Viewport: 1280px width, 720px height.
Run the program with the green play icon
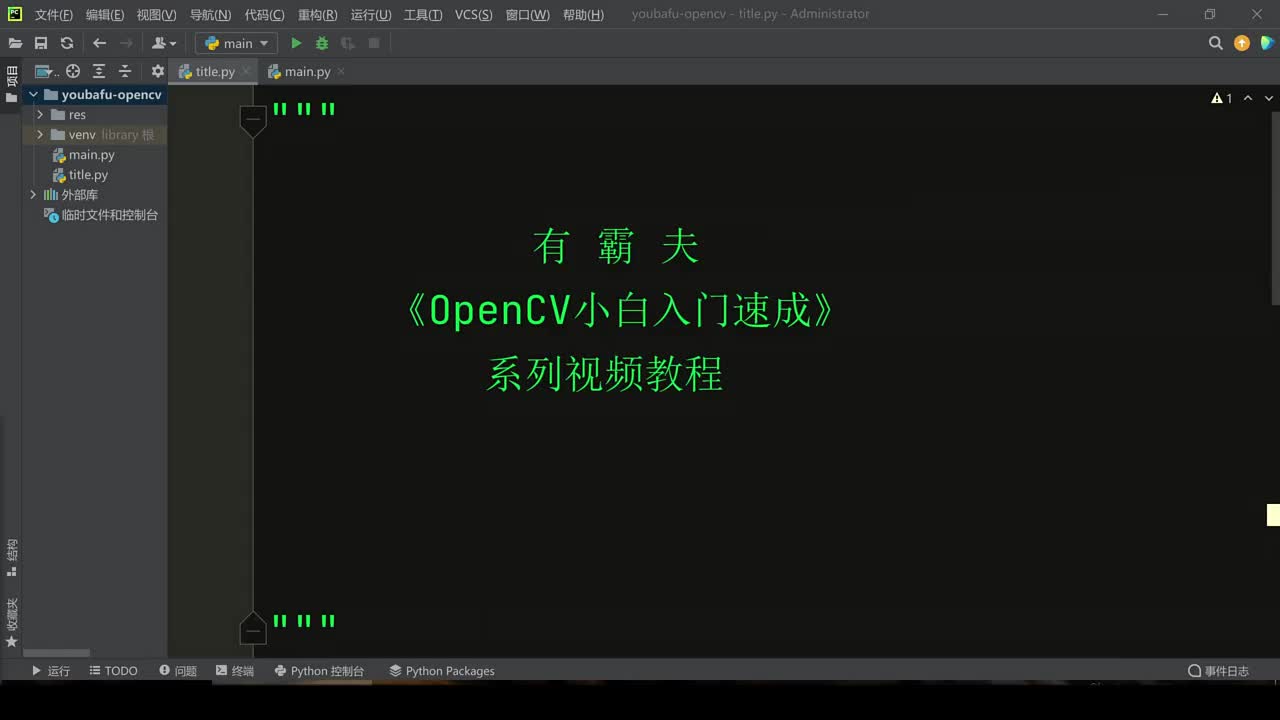296,43
